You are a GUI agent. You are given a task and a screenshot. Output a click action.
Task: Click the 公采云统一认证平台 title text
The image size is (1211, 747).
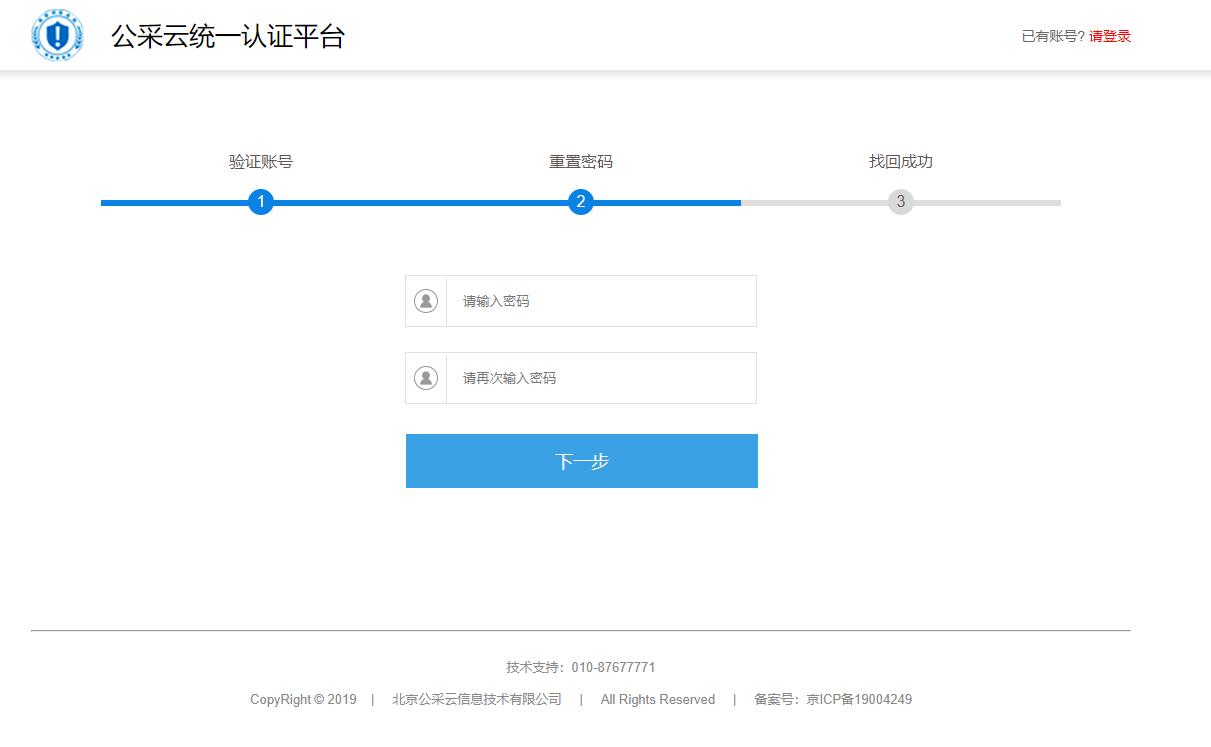tap(228, 37)
